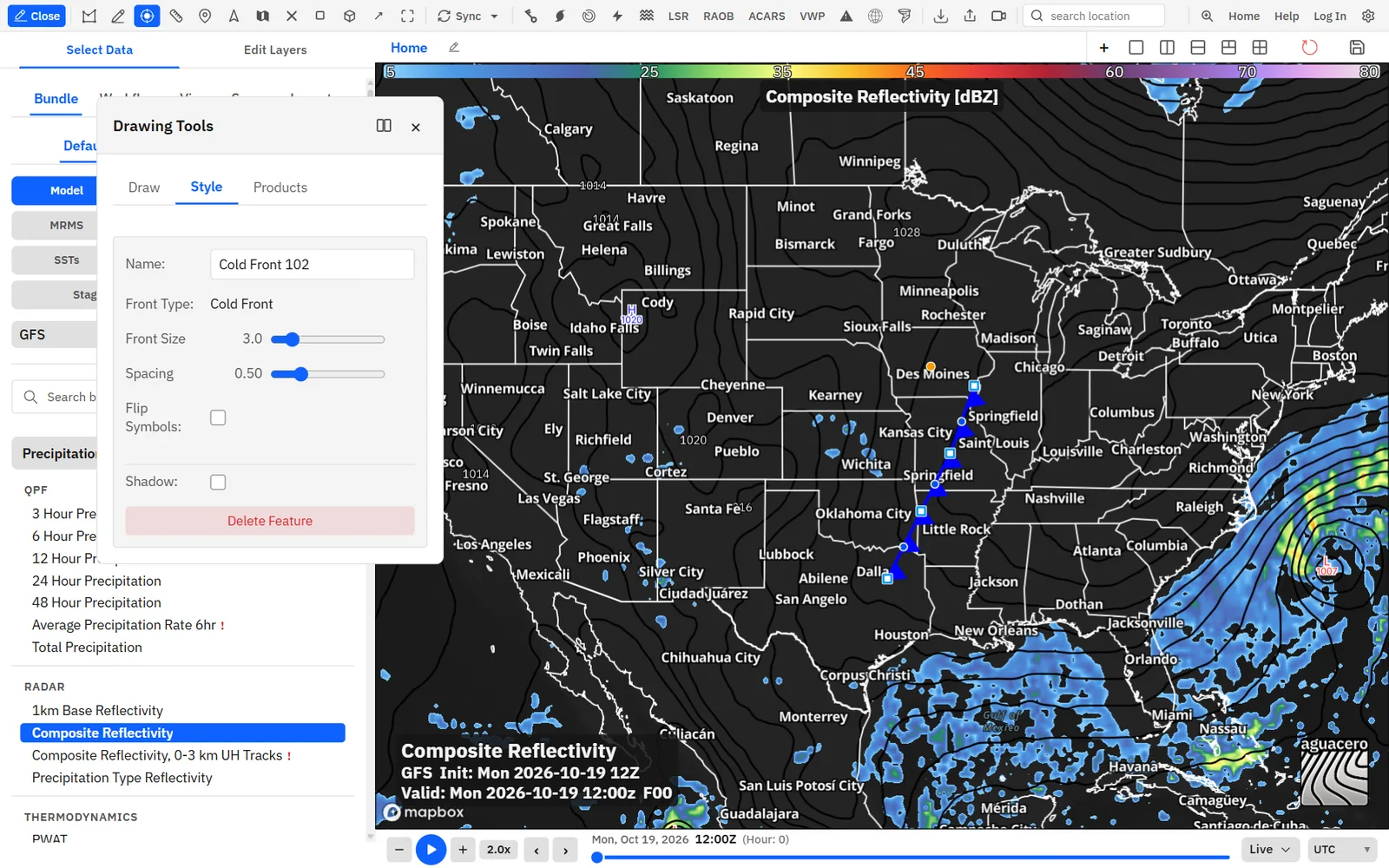Click the blue Close button

[x=36, y=16]
